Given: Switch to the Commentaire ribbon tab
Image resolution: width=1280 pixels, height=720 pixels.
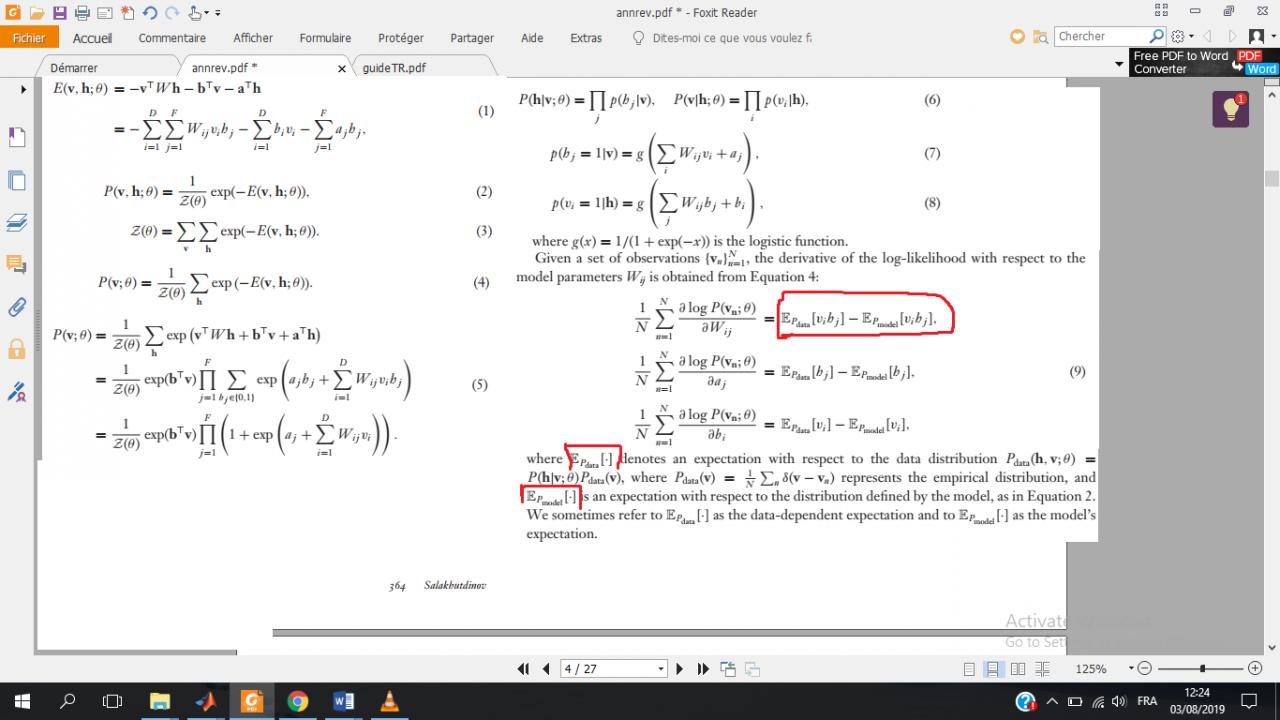Looking at the screenshot, I should tap(172, 38).
